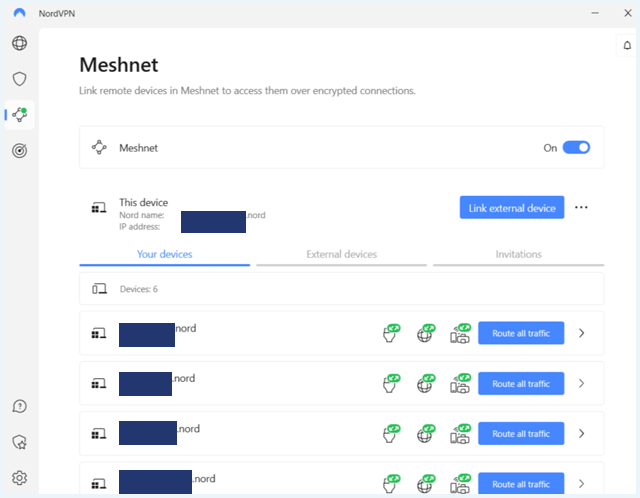
Task: Click Link external device button
Action: point(512,207)
